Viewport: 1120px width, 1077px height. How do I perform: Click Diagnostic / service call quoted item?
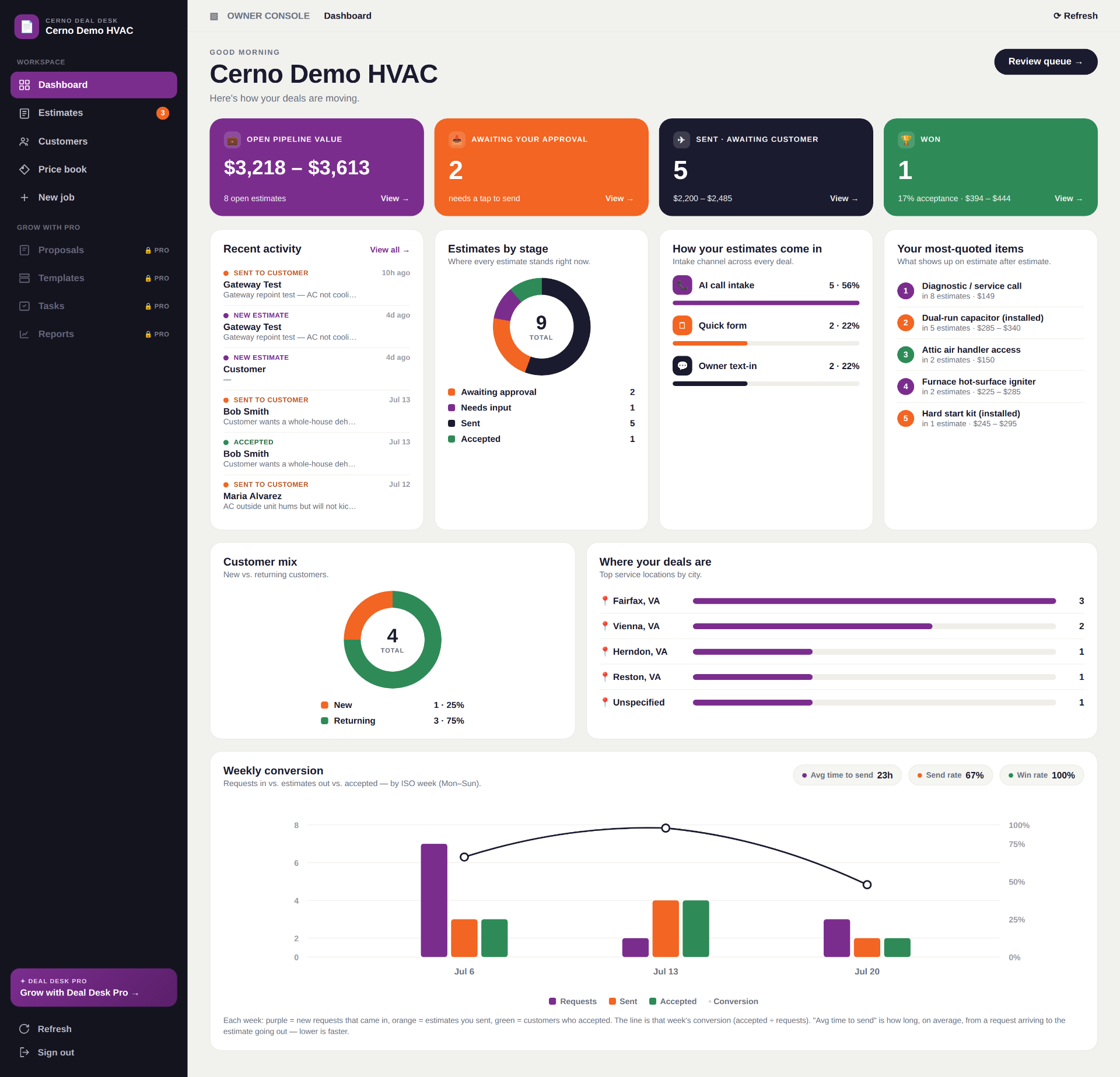point(991,290)
